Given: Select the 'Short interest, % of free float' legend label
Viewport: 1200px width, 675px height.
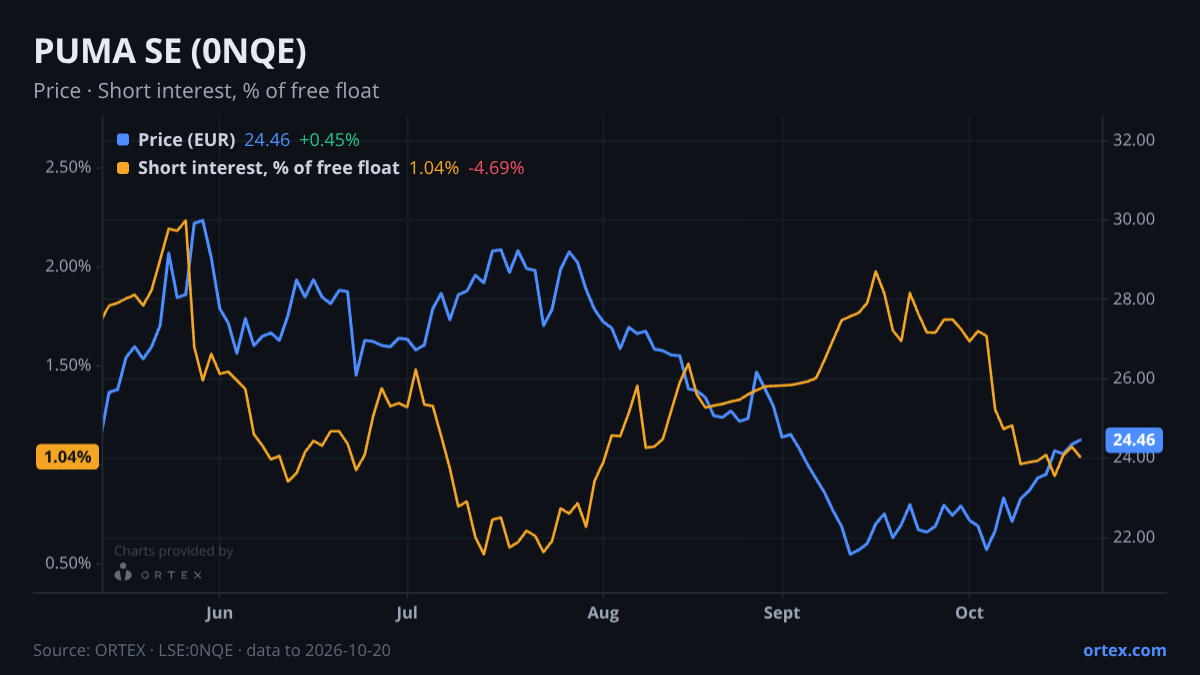Looking at the screenshot, I should [269, 168].
